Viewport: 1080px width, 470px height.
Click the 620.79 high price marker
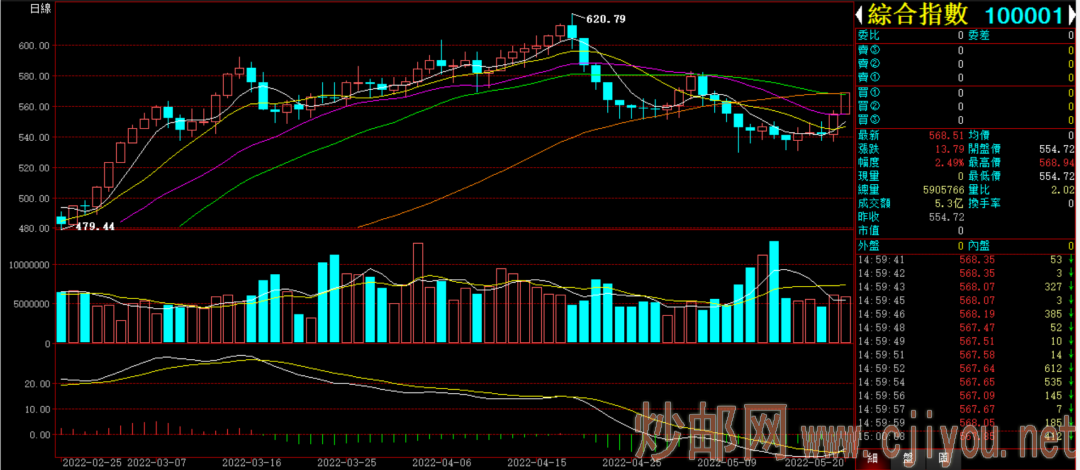pyautogui.click(x=605, y=19)
